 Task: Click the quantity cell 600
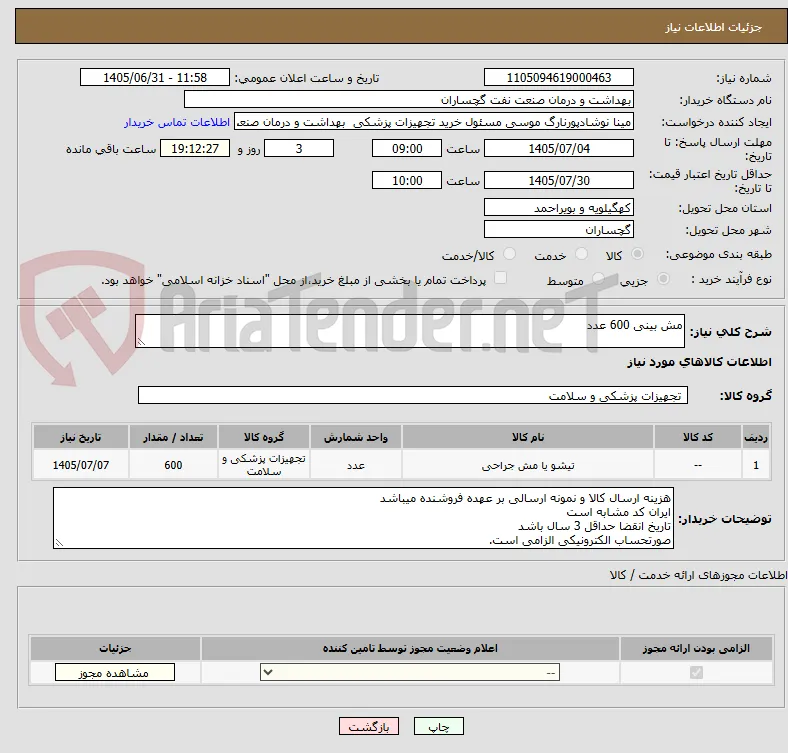click(x=173, y=465)
